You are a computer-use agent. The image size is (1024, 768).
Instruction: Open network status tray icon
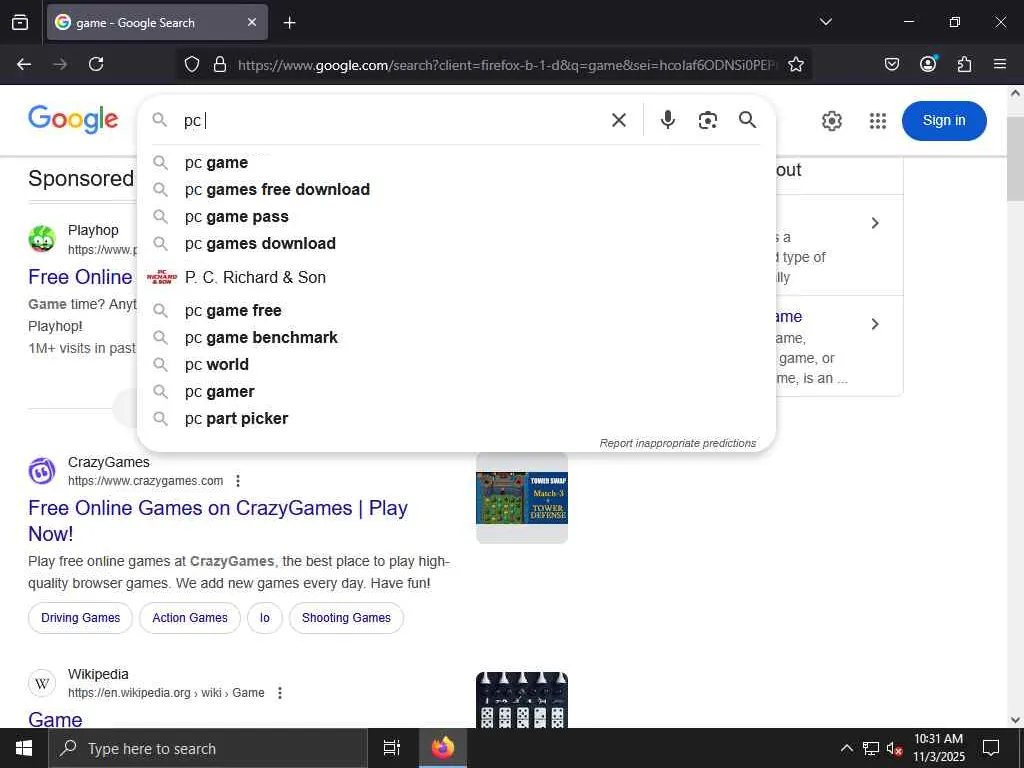click(871, 748)
